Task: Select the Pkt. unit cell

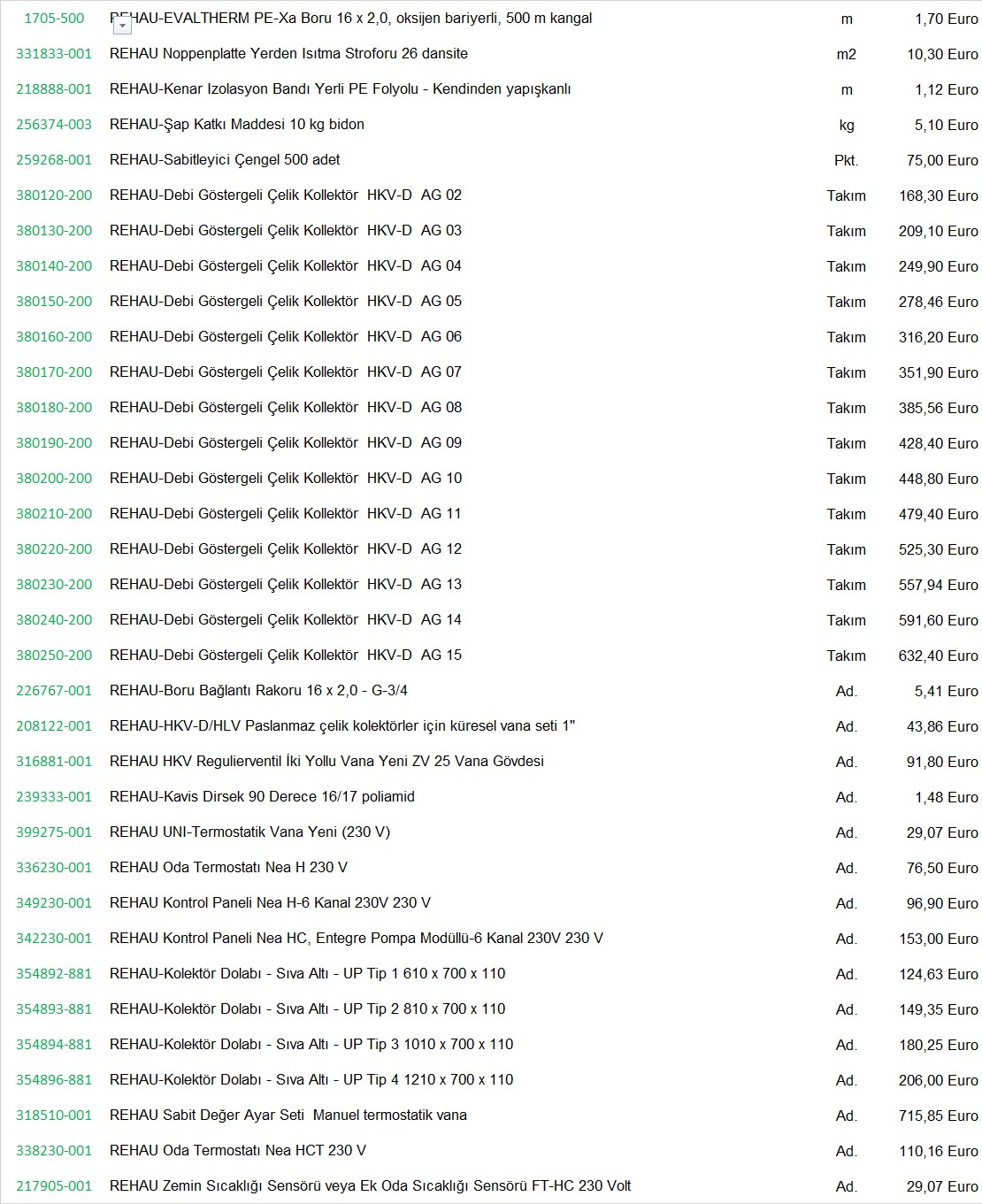Action: pos(847,160)
